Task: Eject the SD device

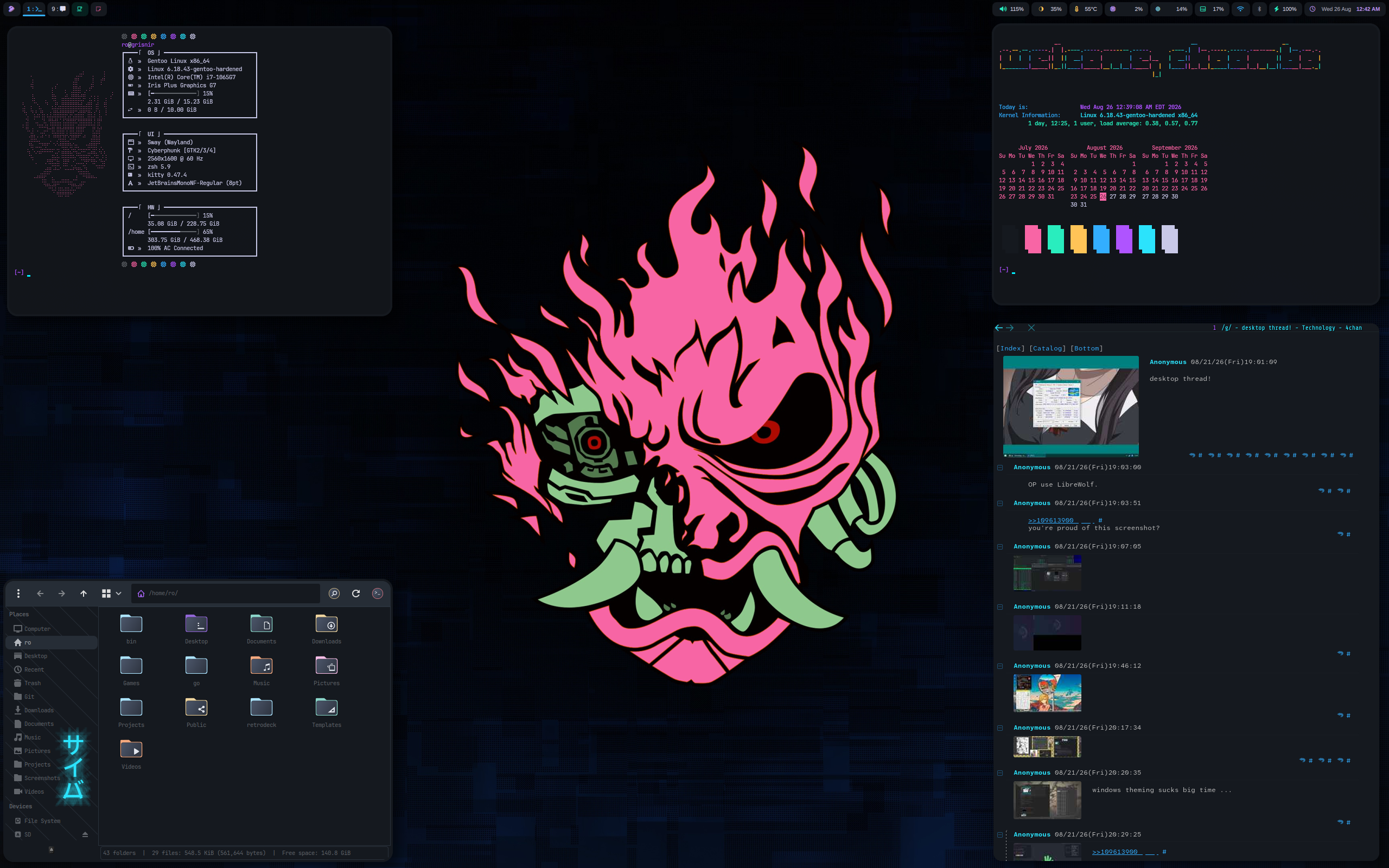Action: pyautogui.click(x=85, y=834)
